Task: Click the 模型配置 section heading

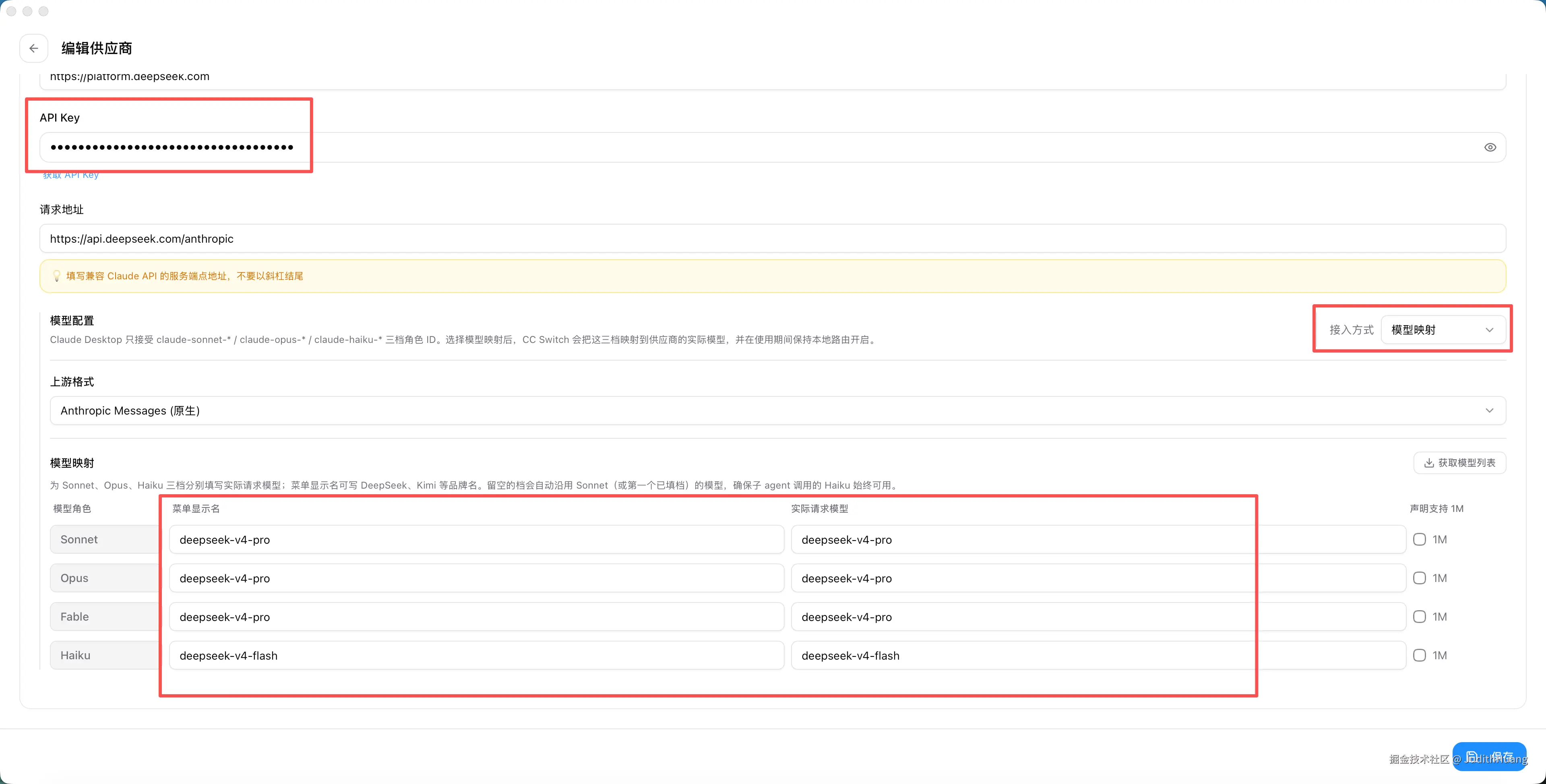Action: [72, 320]
